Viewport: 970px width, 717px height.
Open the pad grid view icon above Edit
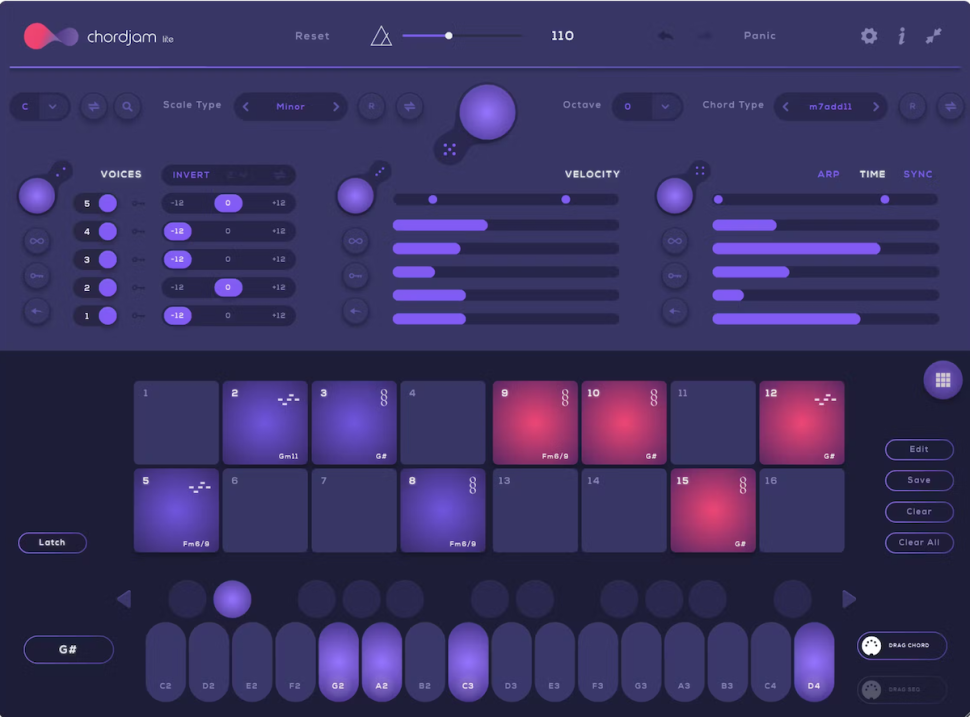tap(942, 380)
